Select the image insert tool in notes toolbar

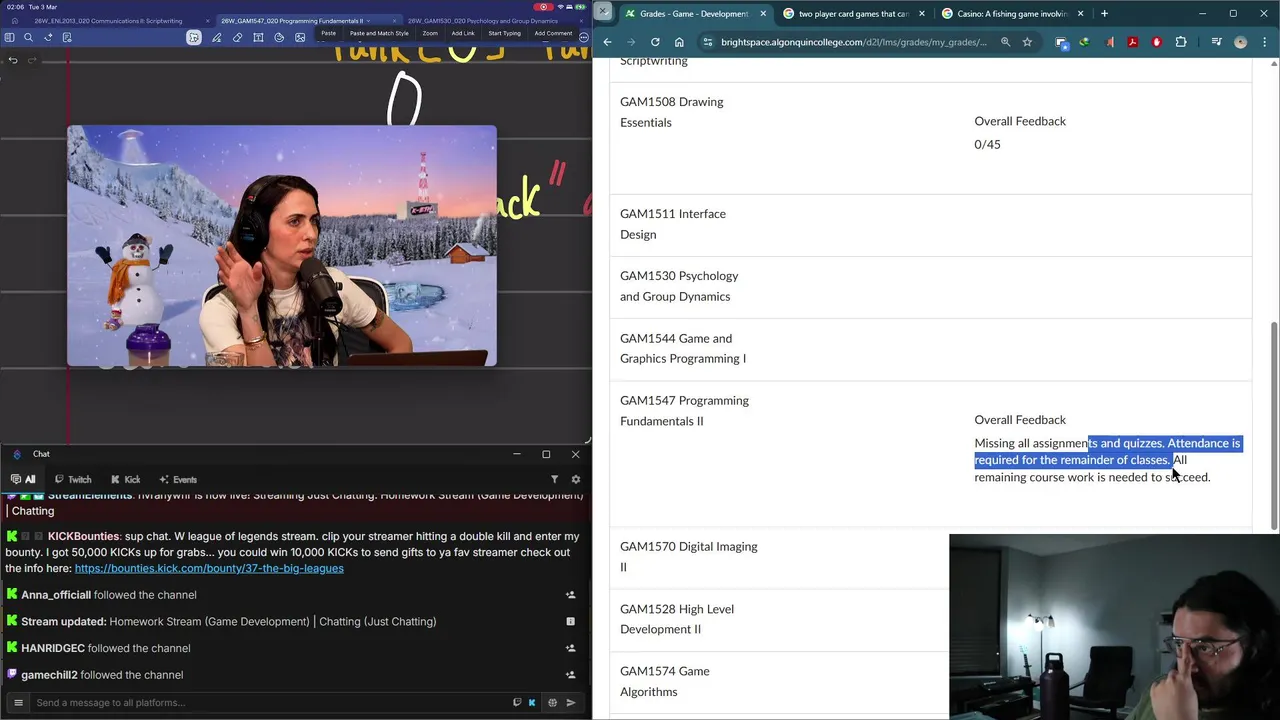click(x=300, y=37)
